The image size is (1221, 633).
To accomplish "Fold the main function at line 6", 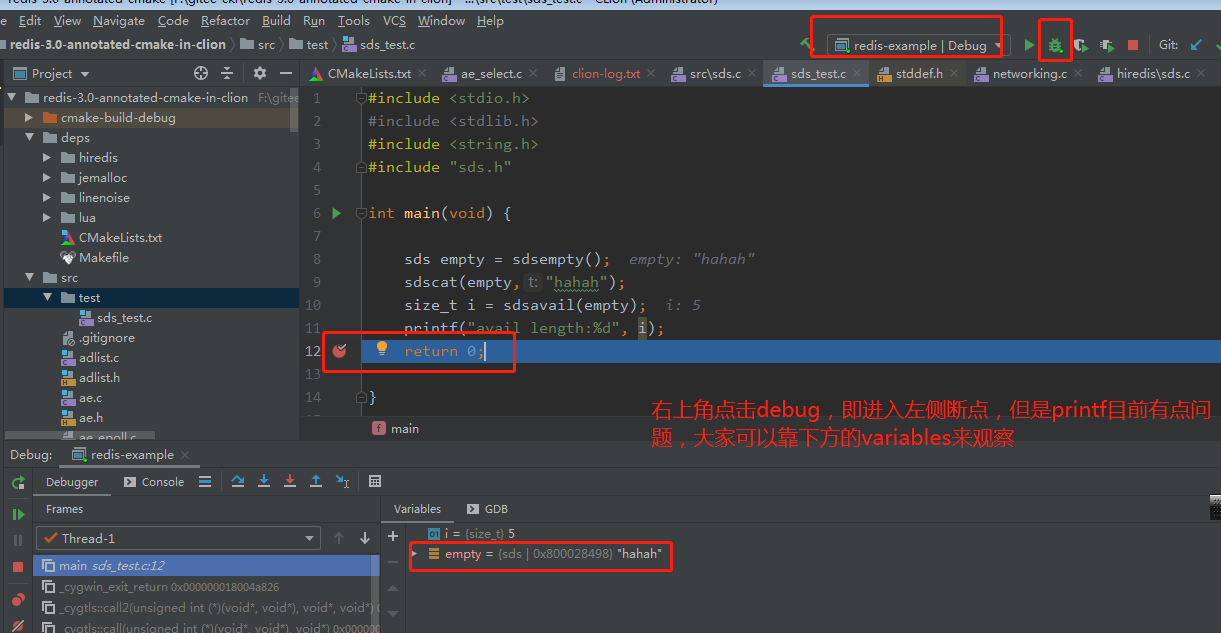I will [x=361, y=213].
